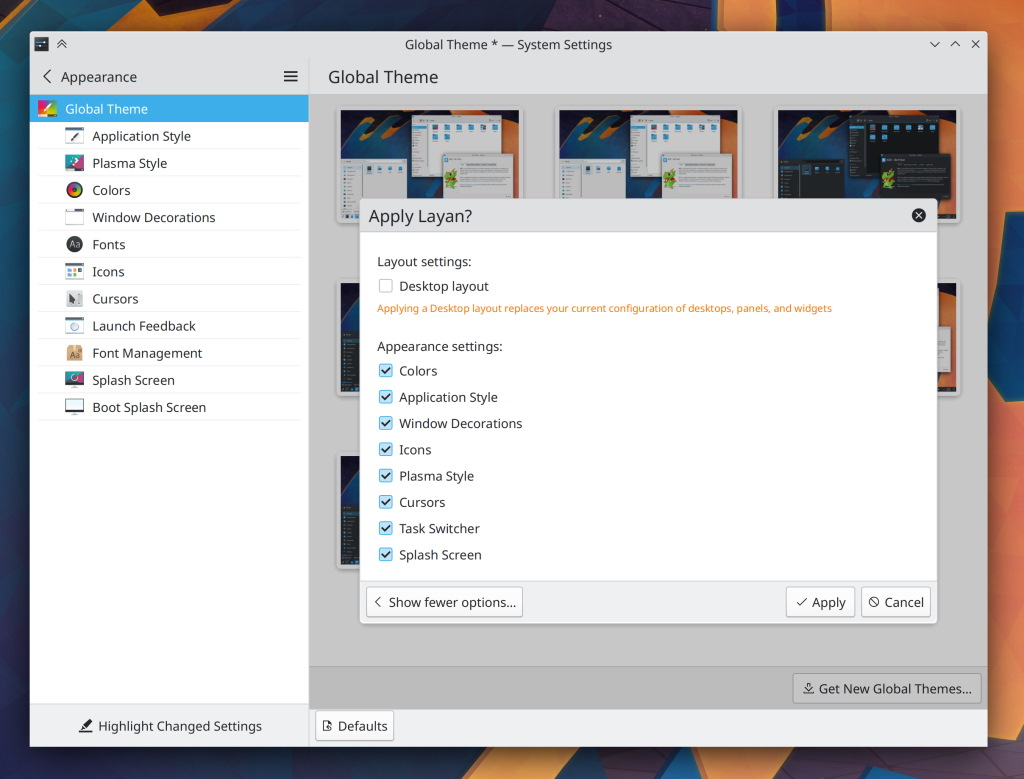Open the Fonts settings icon
The height and width of the screenshot is (779, 1024).
click(73, 244)
